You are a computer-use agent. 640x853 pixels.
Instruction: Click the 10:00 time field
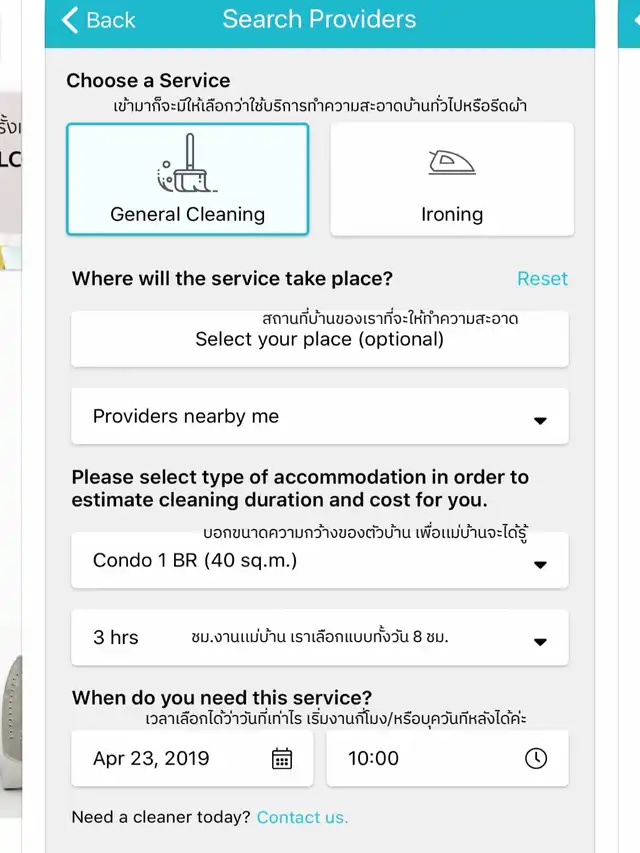[x=447, y=758]
